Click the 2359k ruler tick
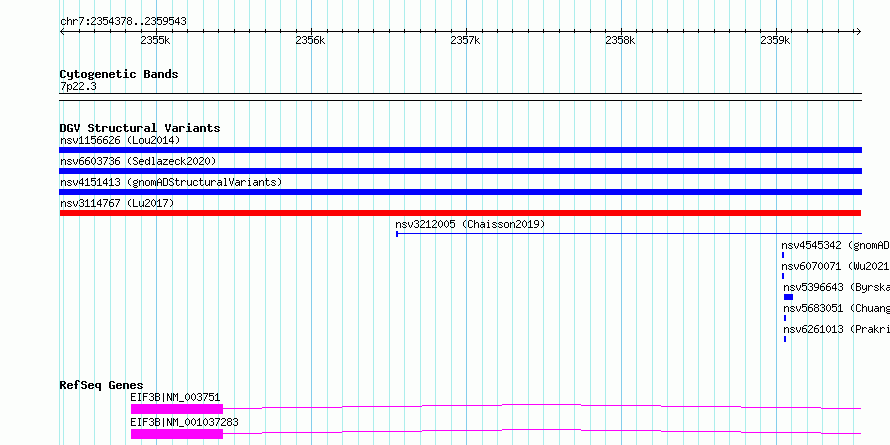The height and width of the screenshot is (445, 890). point(775,41)
